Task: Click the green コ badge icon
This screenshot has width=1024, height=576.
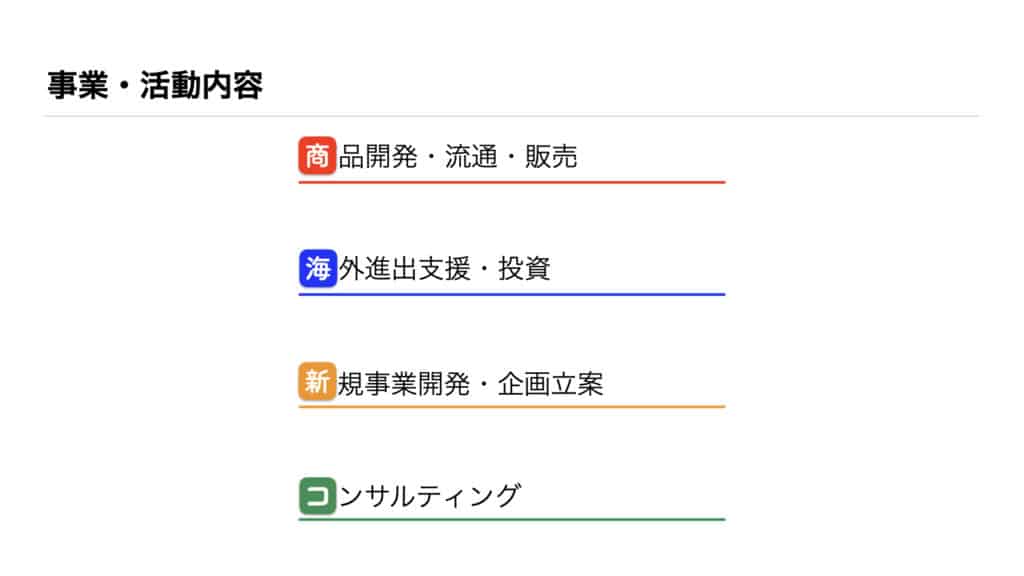Action: coord(317,496)
